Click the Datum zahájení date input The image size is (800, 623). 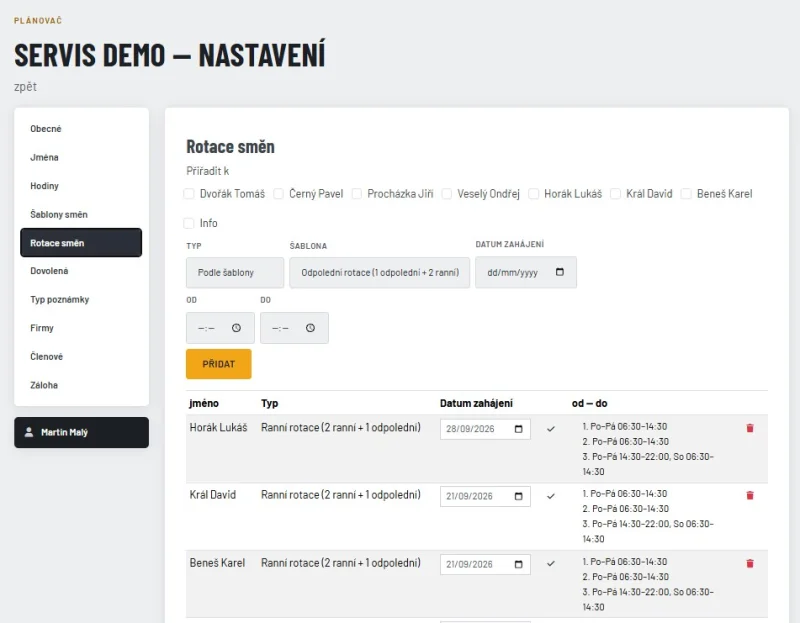[x=526, y=272]
